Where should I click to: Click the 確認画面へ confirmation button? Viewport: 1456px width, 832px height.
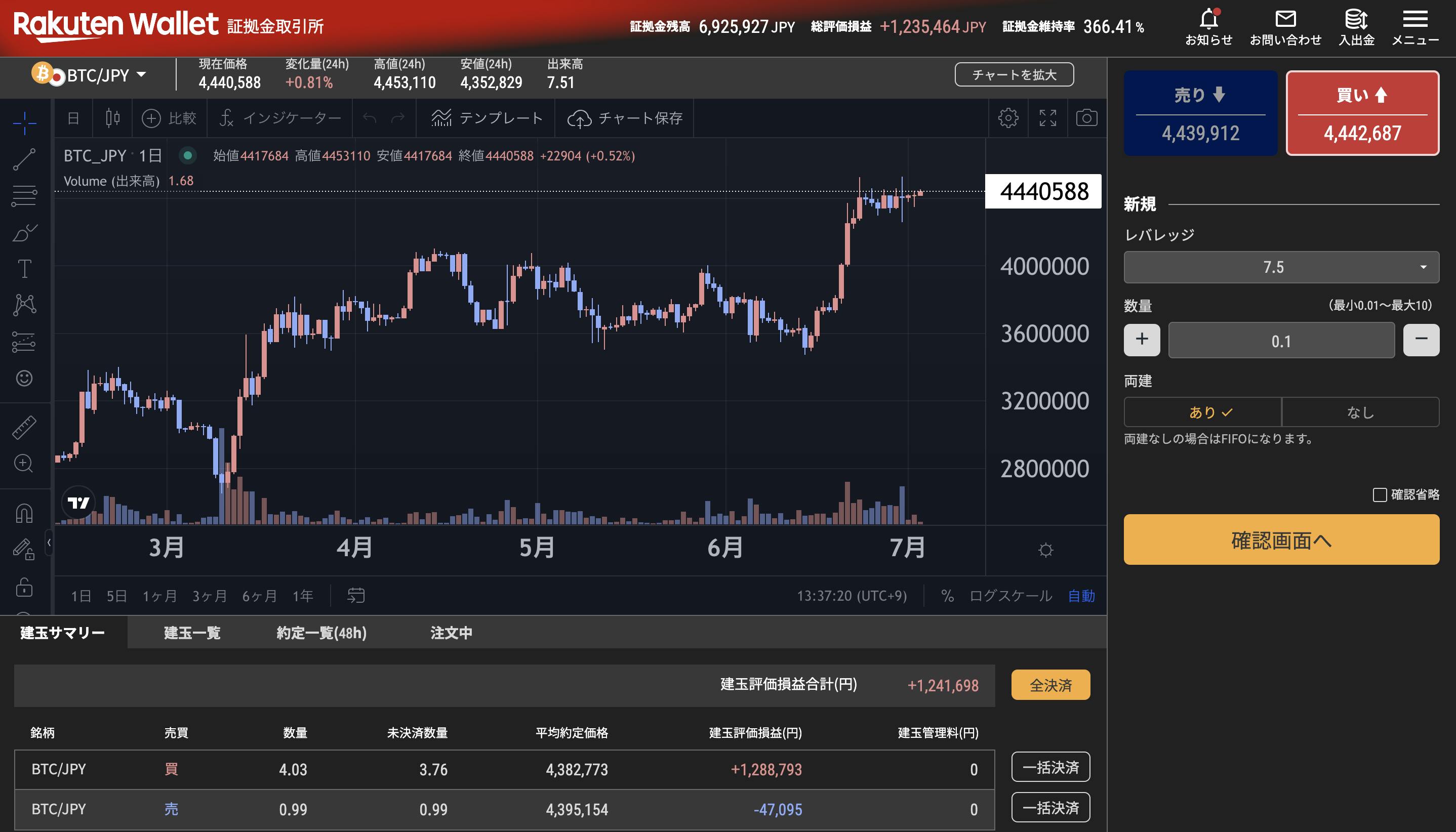(1281, 539)
